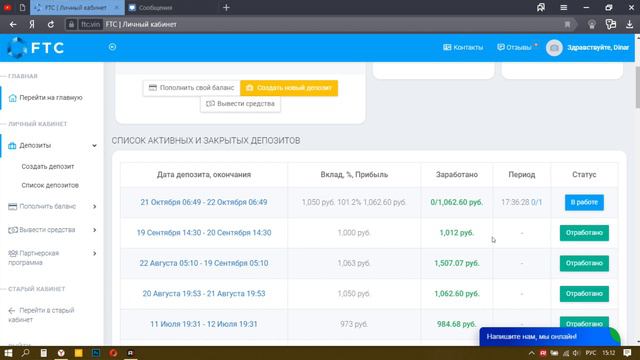Screen dimensions: 640x360
Task: Click the lock icon in the address bar
Action: click(71, 24)
